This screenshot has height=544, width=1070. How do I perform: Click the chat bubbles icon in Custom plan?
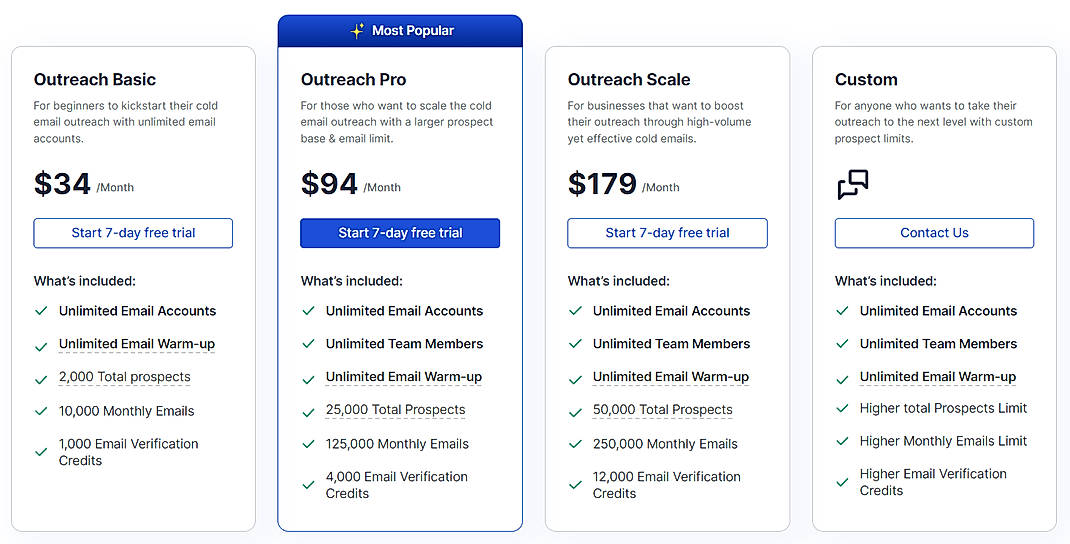(852, 185)
